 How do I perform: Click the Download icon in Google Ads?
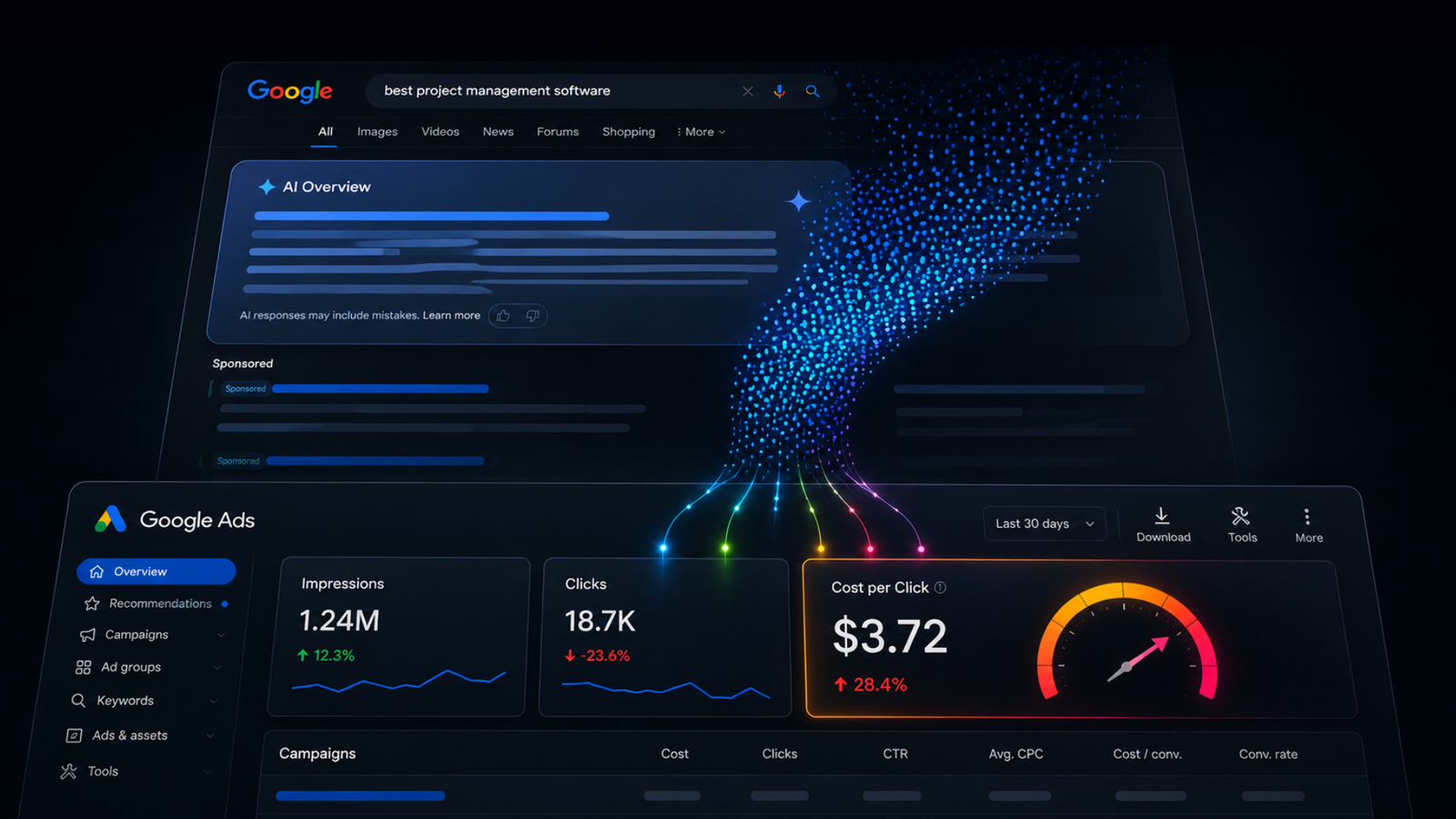coord(1162,516)
